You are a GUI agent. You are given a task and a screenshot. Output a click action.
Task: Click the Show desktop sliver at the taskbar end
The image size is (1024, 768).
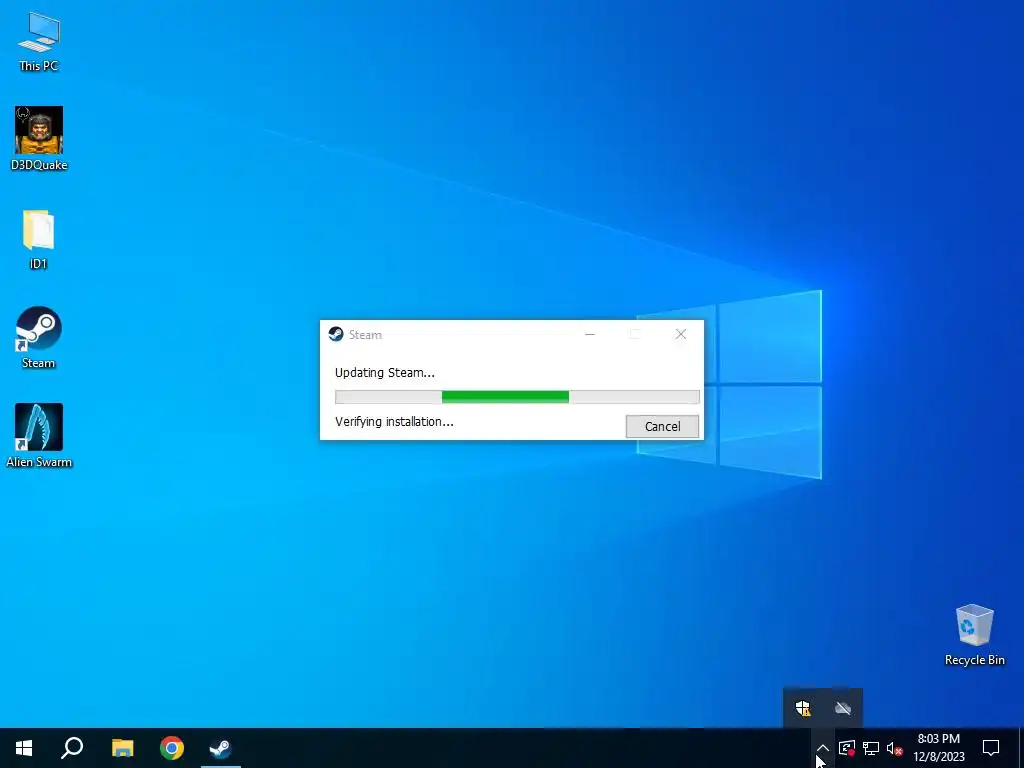coord(1021,748)
